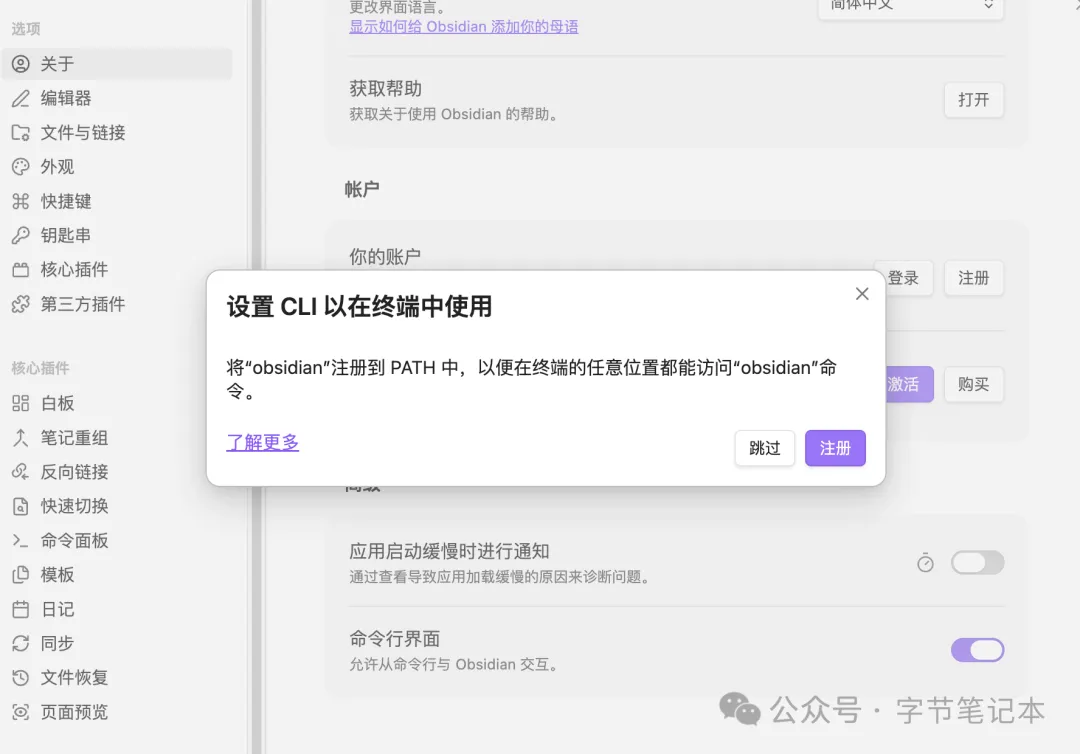Screen dimensions: 1080x754
Task: Open 命令面板 plugin settings
Action: (117, 541)
